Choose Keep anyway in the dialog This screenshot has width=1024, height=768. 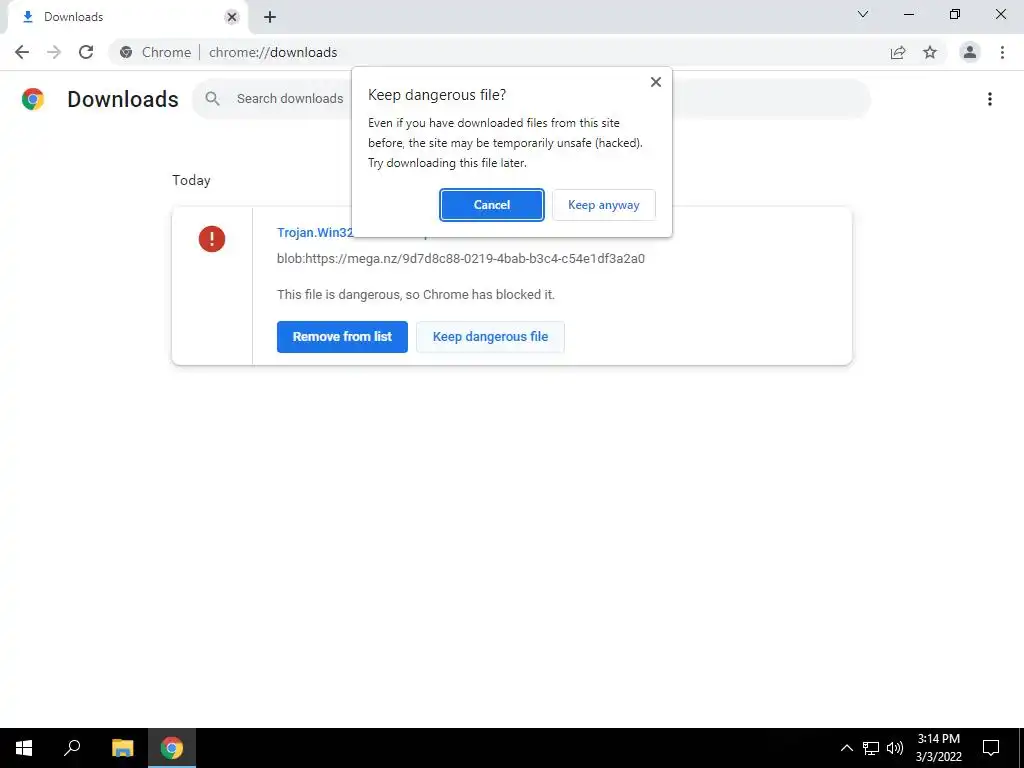(603, 205)
